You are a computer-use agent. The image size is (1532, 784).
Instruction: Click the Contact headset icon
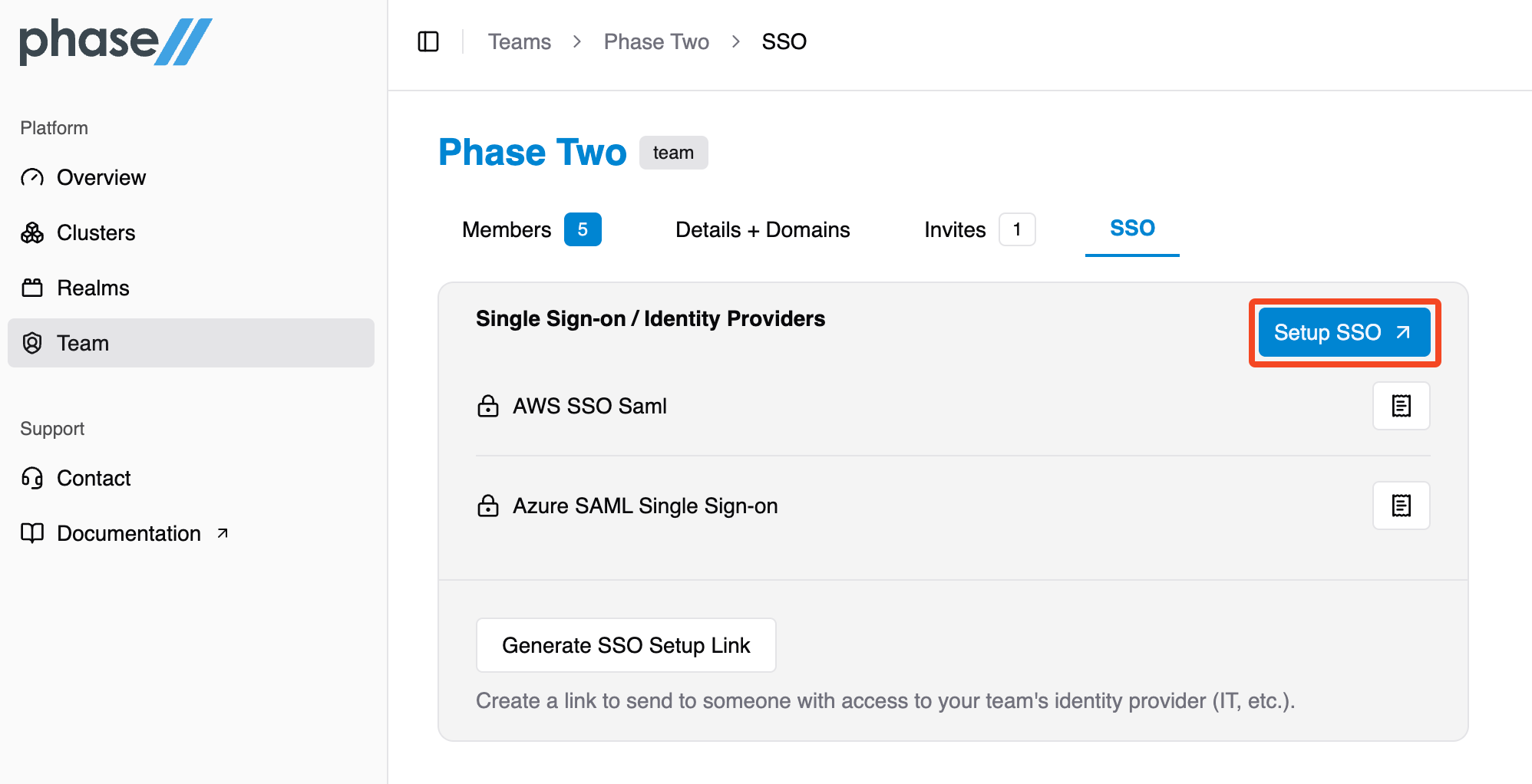[x=32, y=478]
